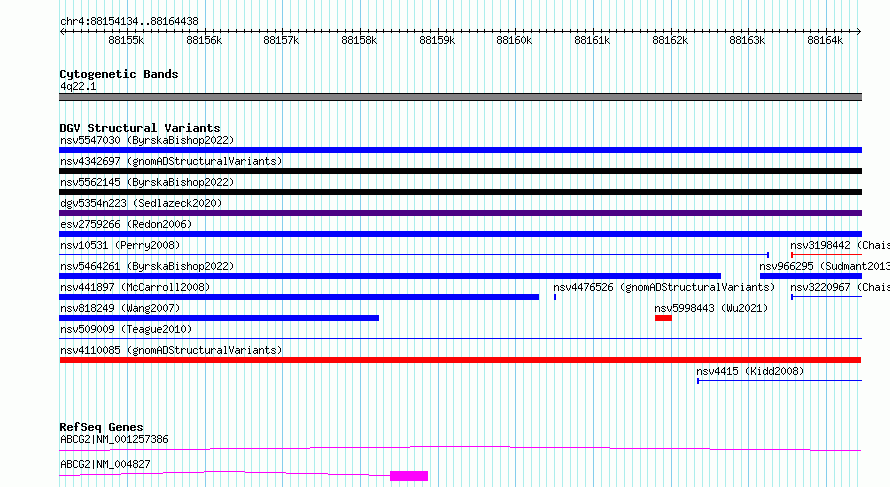Click the small nsv4476526 variant tick
890x487 pixels.
[555, 297]
